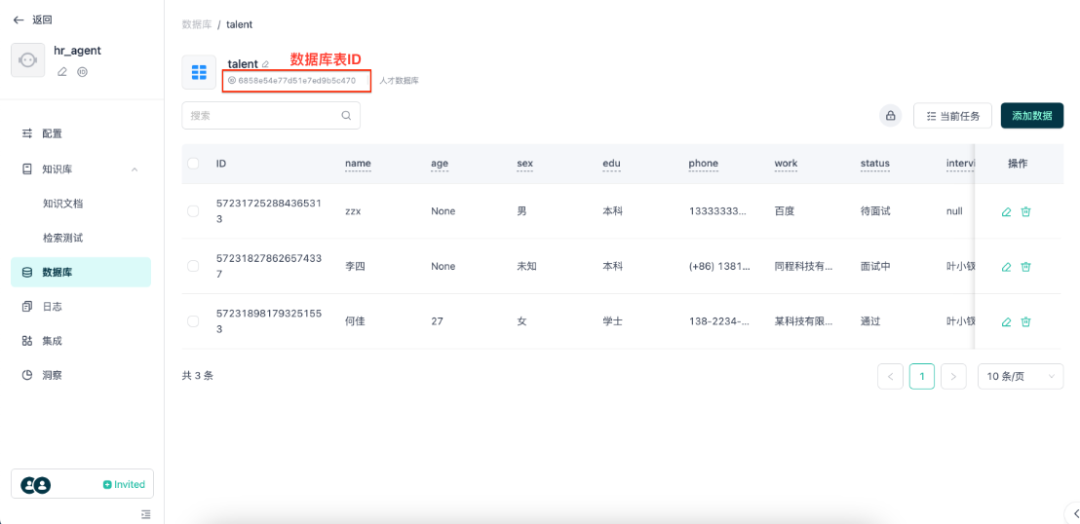Click the 同程科技有... work cell
The height and width of the screenshot is (524, 1080).
pyautogui.click(x=804, y=266)
